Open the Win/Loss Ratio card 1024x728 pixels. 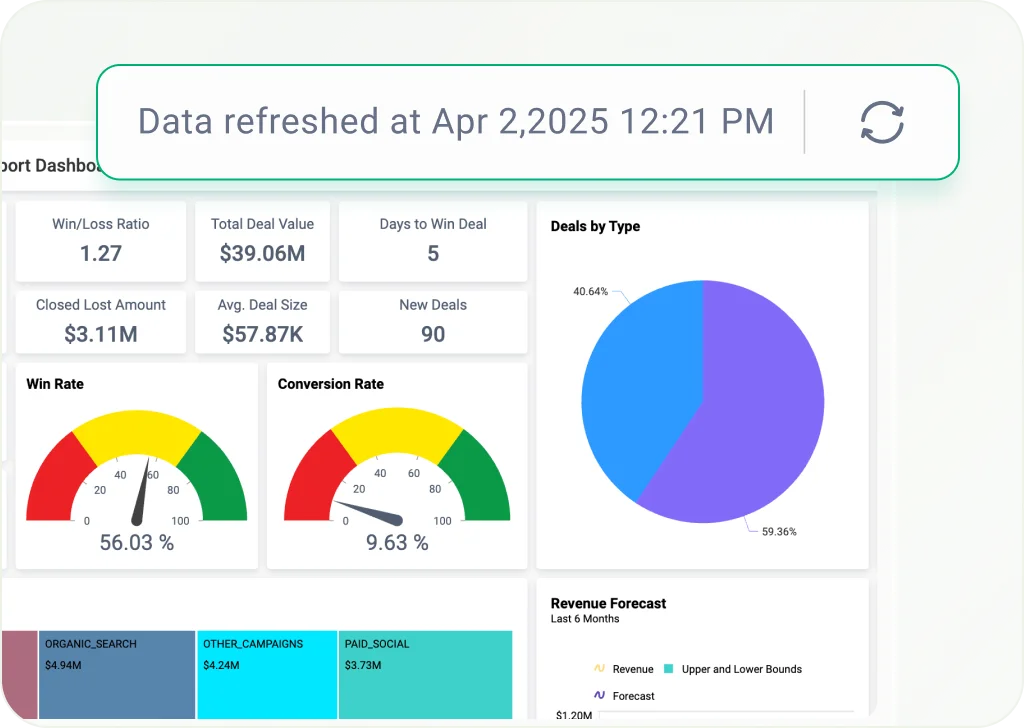101,241
